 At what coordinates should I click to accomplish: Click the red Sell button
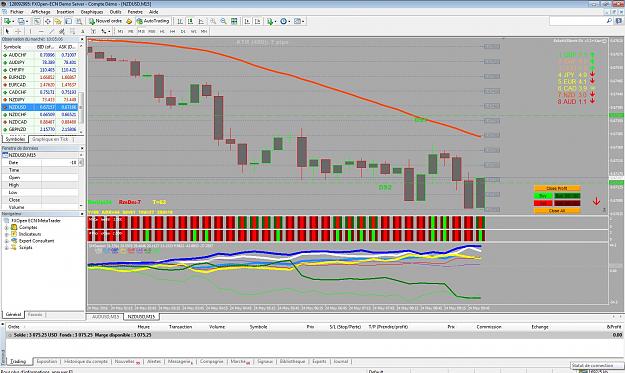(x=543, y=203)
